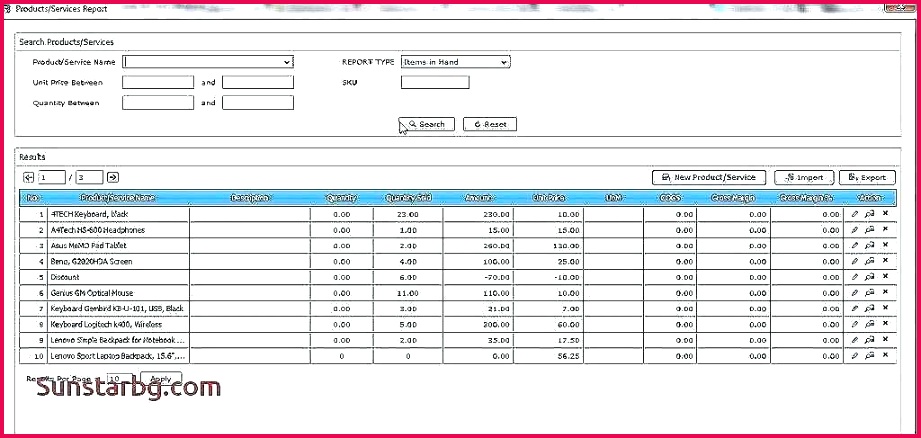
Task: Click the amount value 200.00
Action: point(496,325)
